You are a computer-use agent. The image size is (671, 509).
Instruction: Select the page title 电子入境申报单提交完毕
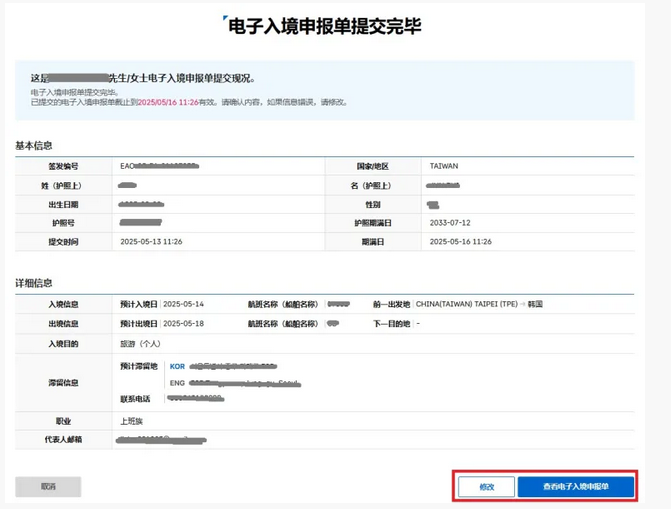point(325,26)
